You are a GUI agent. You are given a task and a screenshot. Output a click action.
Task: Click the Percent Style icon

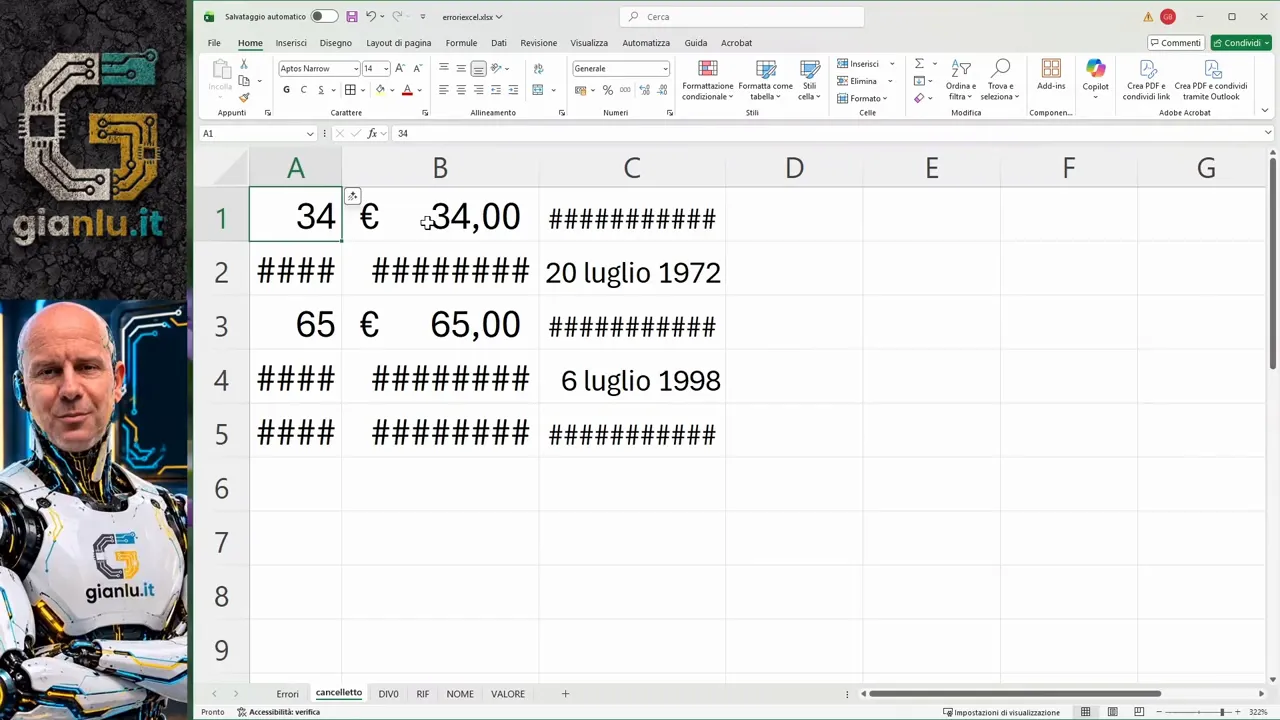coord(607,90)
